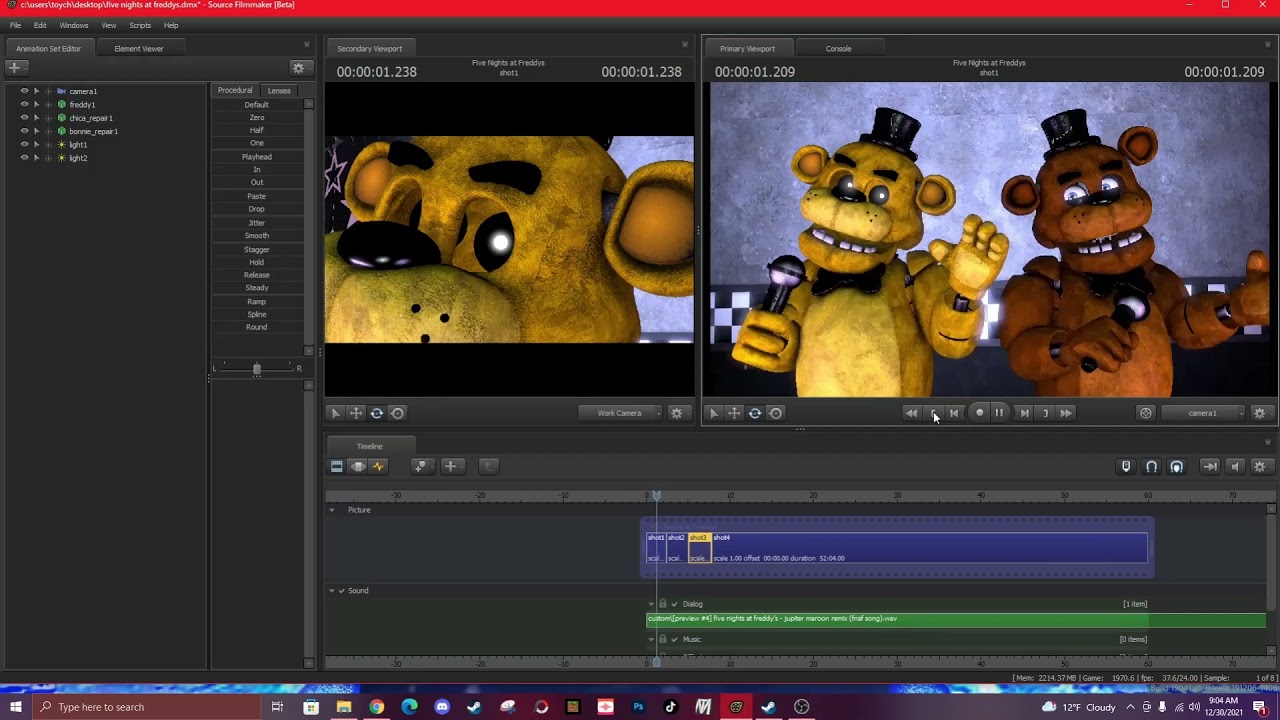The image size is (1280, 720).
Task: Select the secondary viewport move tool
Action: [x=356, y=413]
